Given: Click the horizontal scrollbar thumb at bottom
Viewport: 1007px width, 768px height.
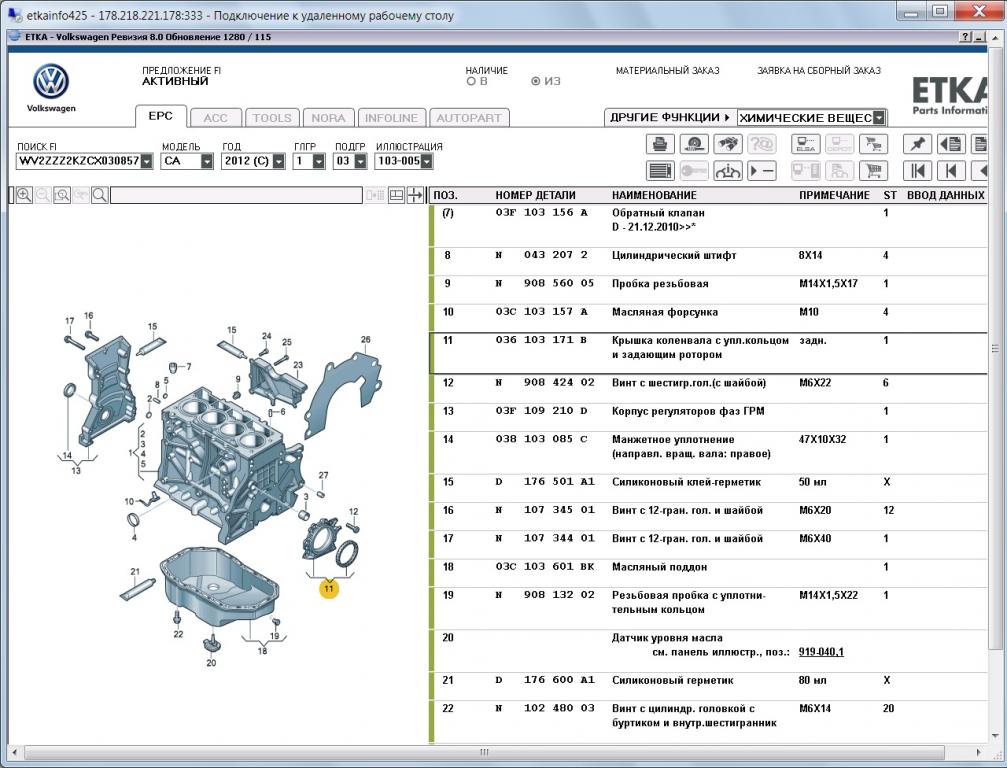Looking at the screenshot, I should tap(484, 752).
